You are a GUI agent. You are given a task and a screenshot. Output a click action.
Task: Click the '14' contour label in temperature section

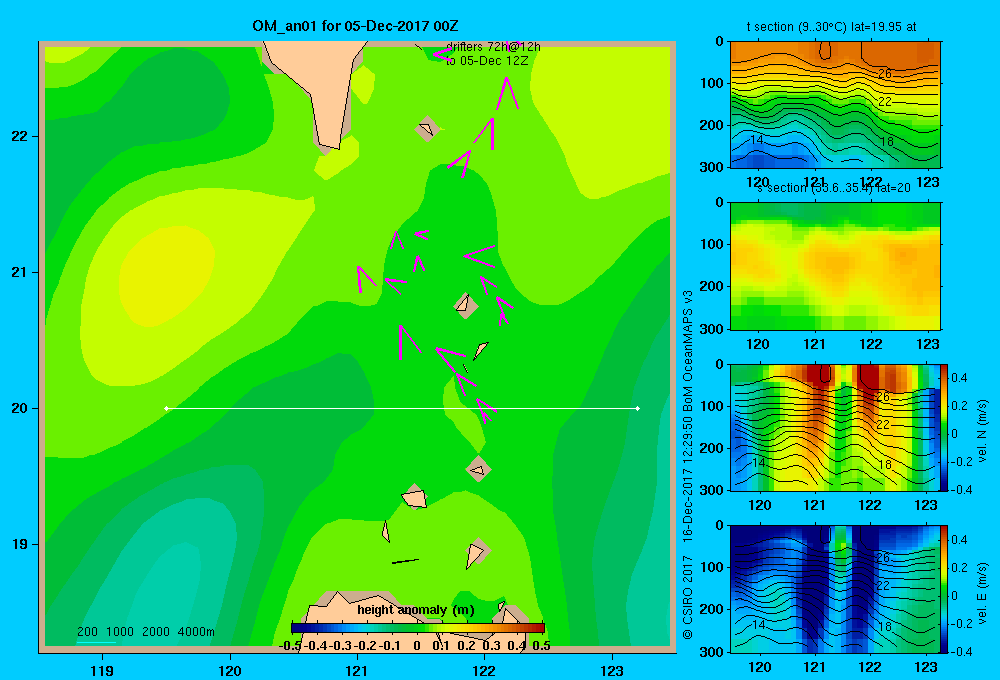tap(756, 140)
